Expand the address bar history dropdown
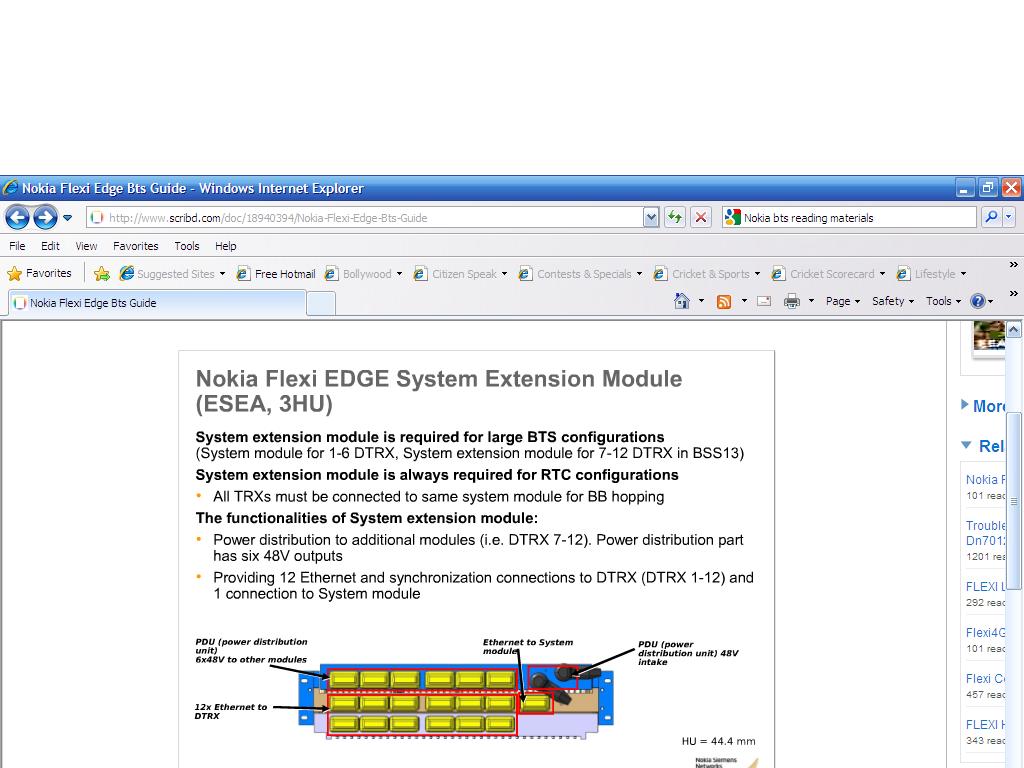Viewport: 1024px width, 768px height. [x=651, y=217]
